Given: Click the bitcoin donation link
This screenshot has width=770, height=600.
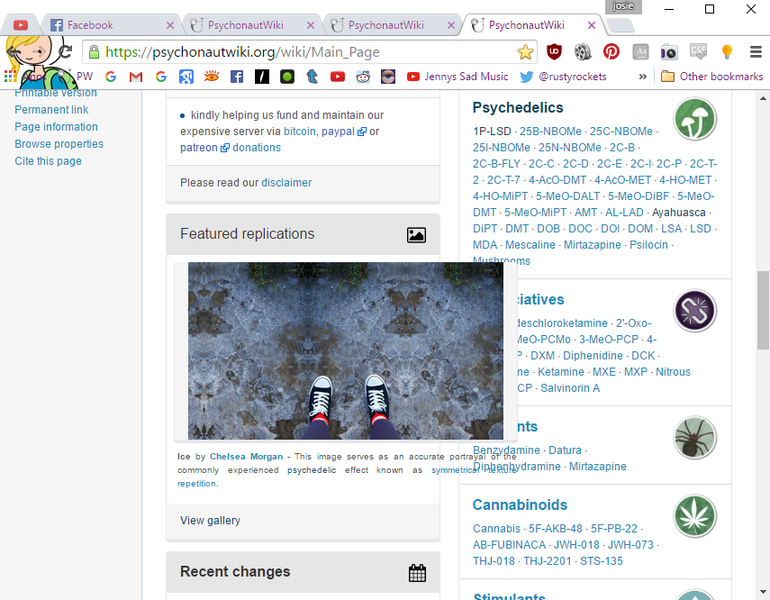Looking at the screenshot, I should tap(300, 131).
